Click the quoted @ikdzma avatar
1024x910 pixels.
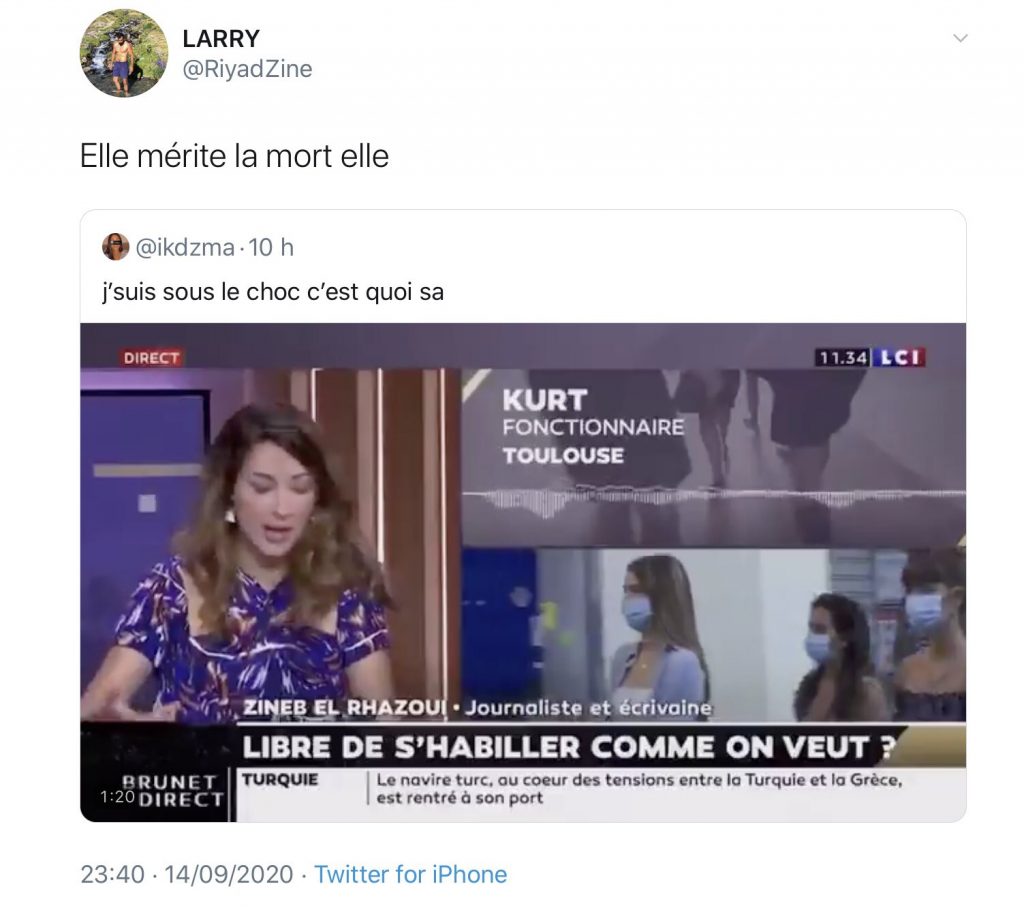coord(116,246)
